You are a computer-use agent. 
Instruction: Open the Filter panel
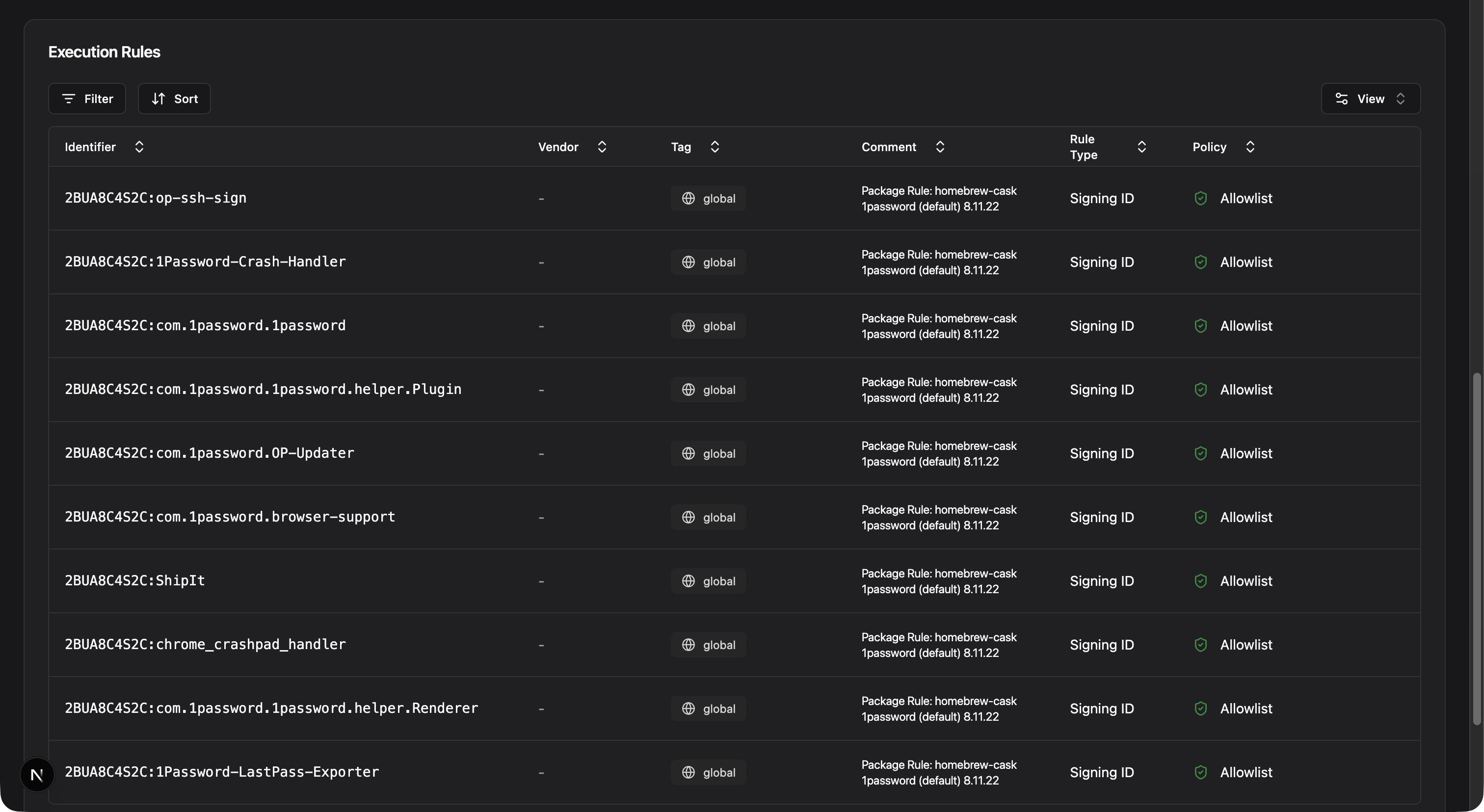(x=87, y=99)
